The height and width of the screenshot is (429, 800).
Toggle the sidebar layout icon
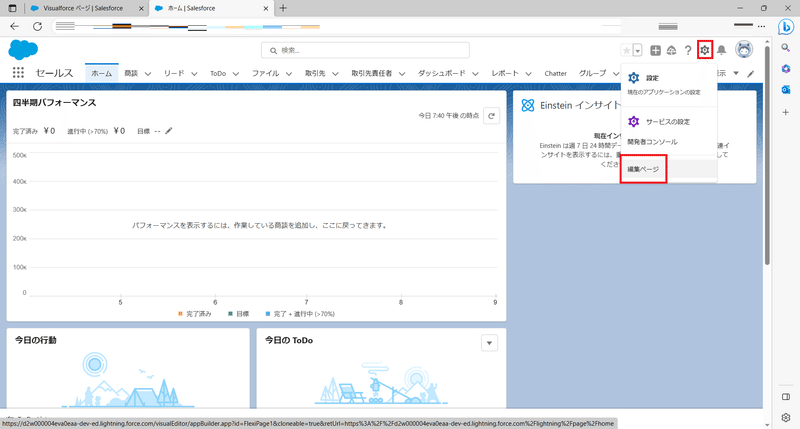786,397
